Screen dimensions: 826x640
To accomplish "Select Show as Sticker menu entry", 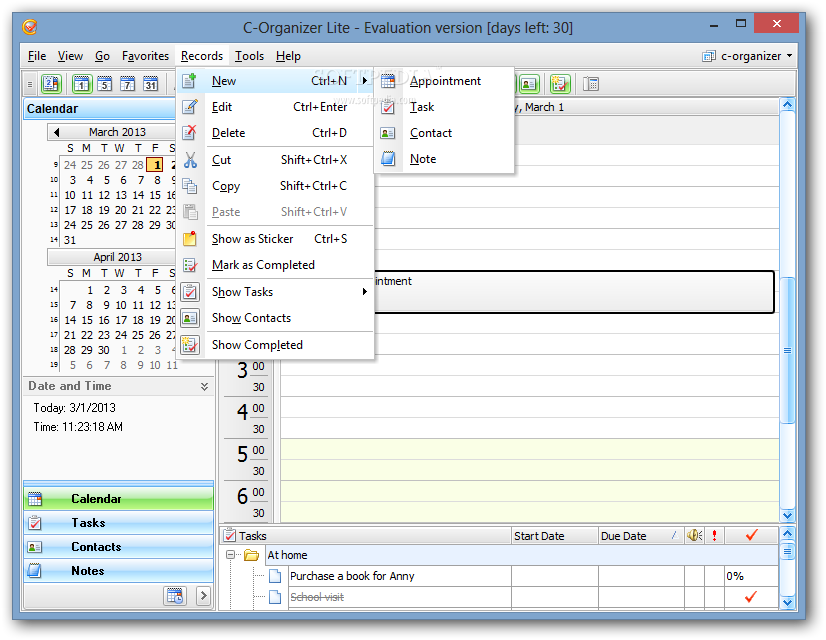I will coord(275,239).
